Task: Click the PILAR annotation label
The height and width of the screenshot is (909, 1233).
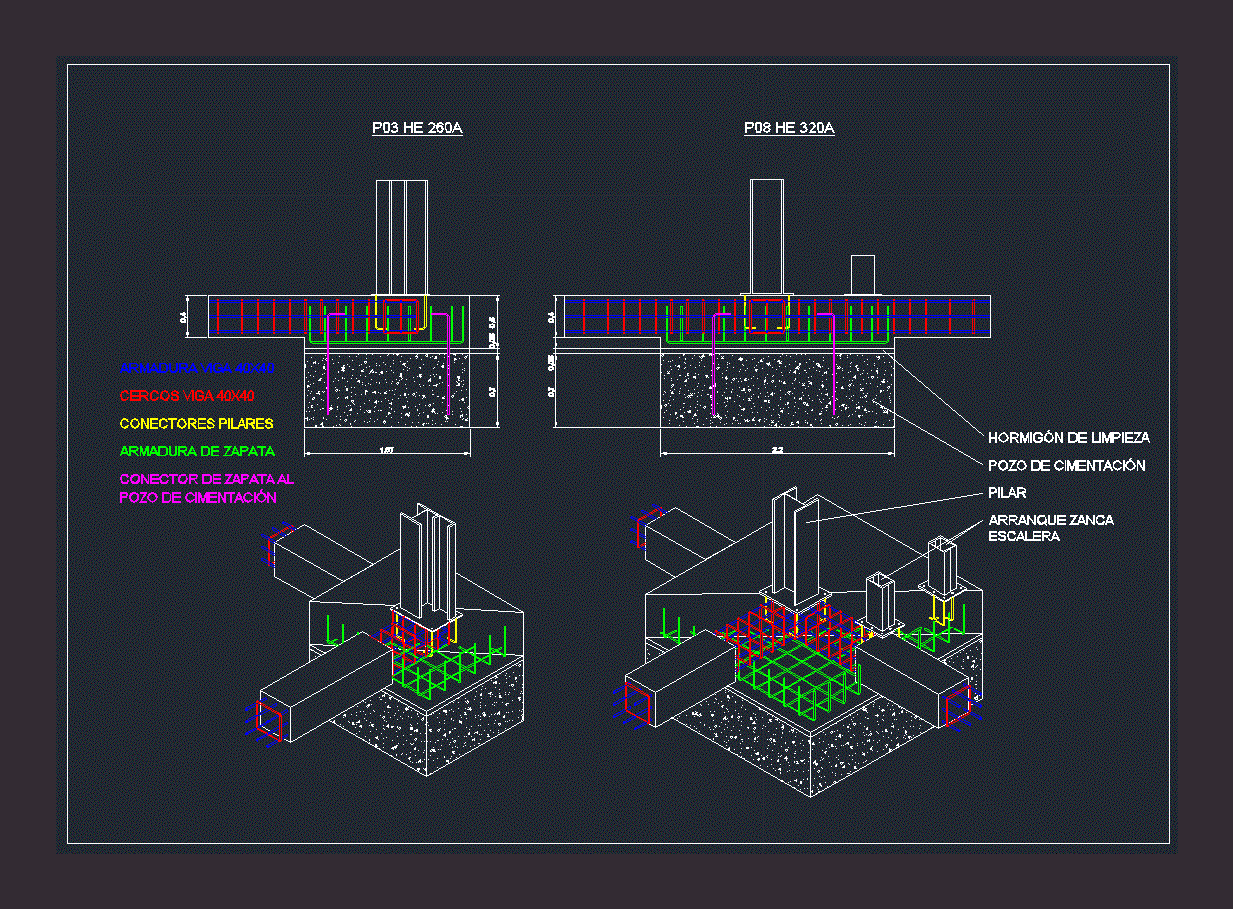Action: coord(1007,493)
